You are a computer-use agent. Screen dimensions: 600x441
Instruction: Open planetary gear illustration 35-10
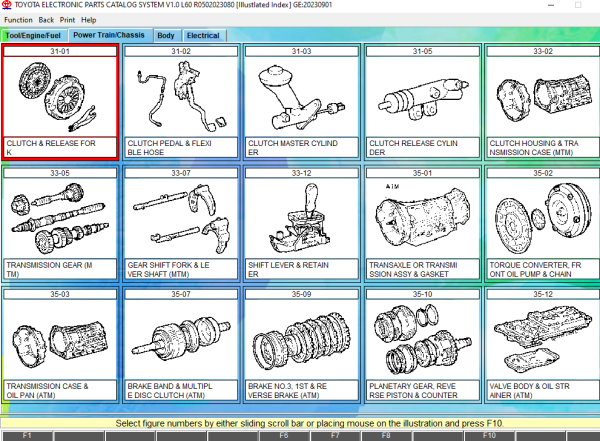coord(422,340)
